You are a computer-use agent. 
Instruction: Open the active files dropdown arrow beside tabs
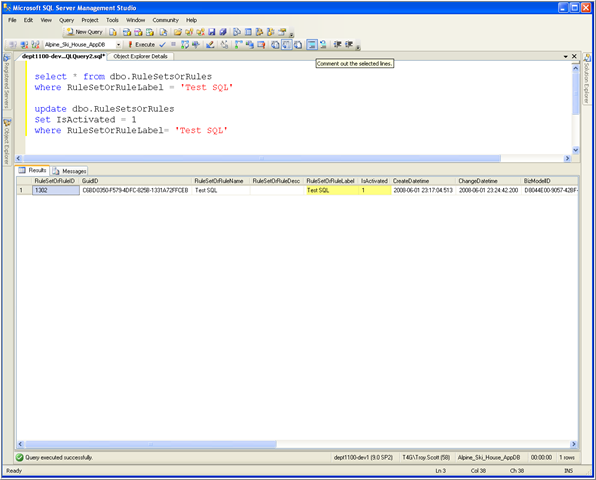click(x=566, y=56)
